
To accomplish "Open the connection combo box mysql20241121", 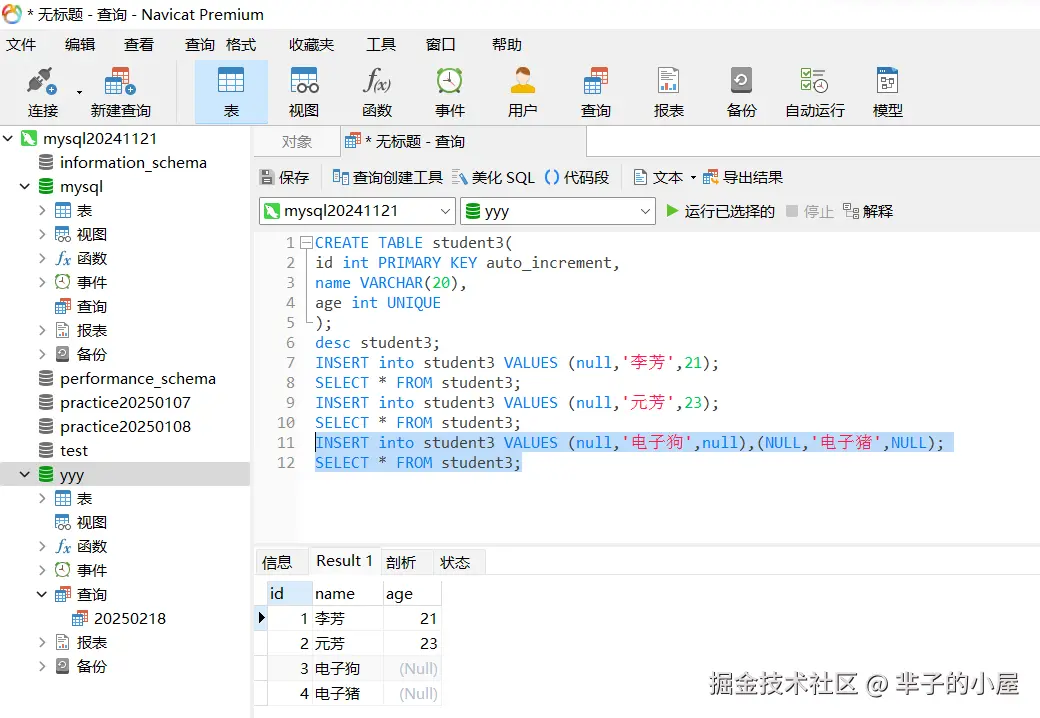I will [x=357, y=211].
